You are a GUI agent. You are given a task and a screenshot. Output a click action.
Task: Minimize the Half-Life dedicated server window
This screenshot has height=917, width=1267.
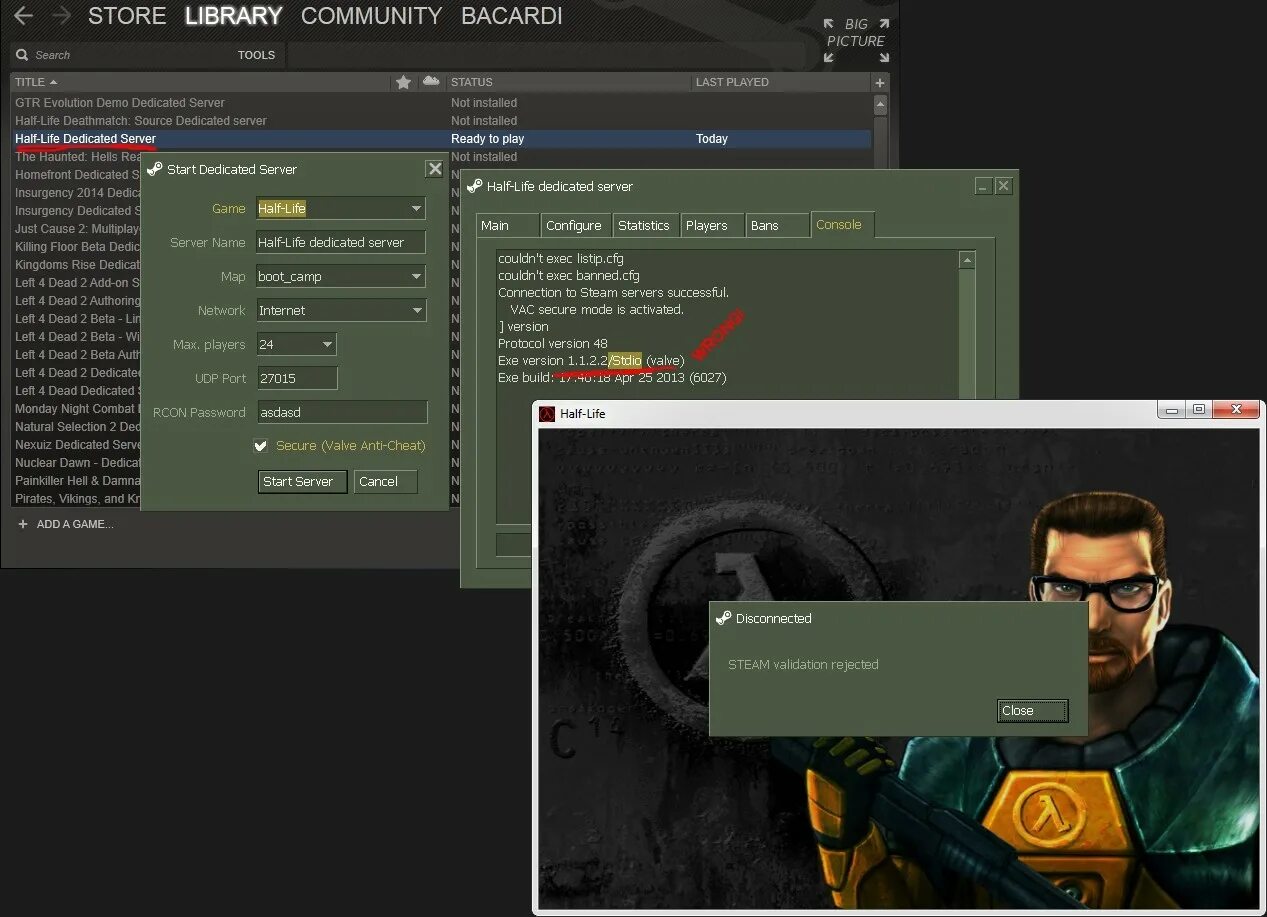coord(984,186)
